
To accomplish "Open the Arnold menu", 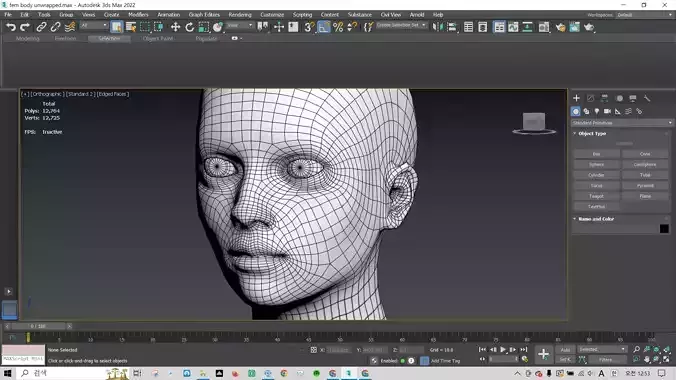I will [416, 15].
